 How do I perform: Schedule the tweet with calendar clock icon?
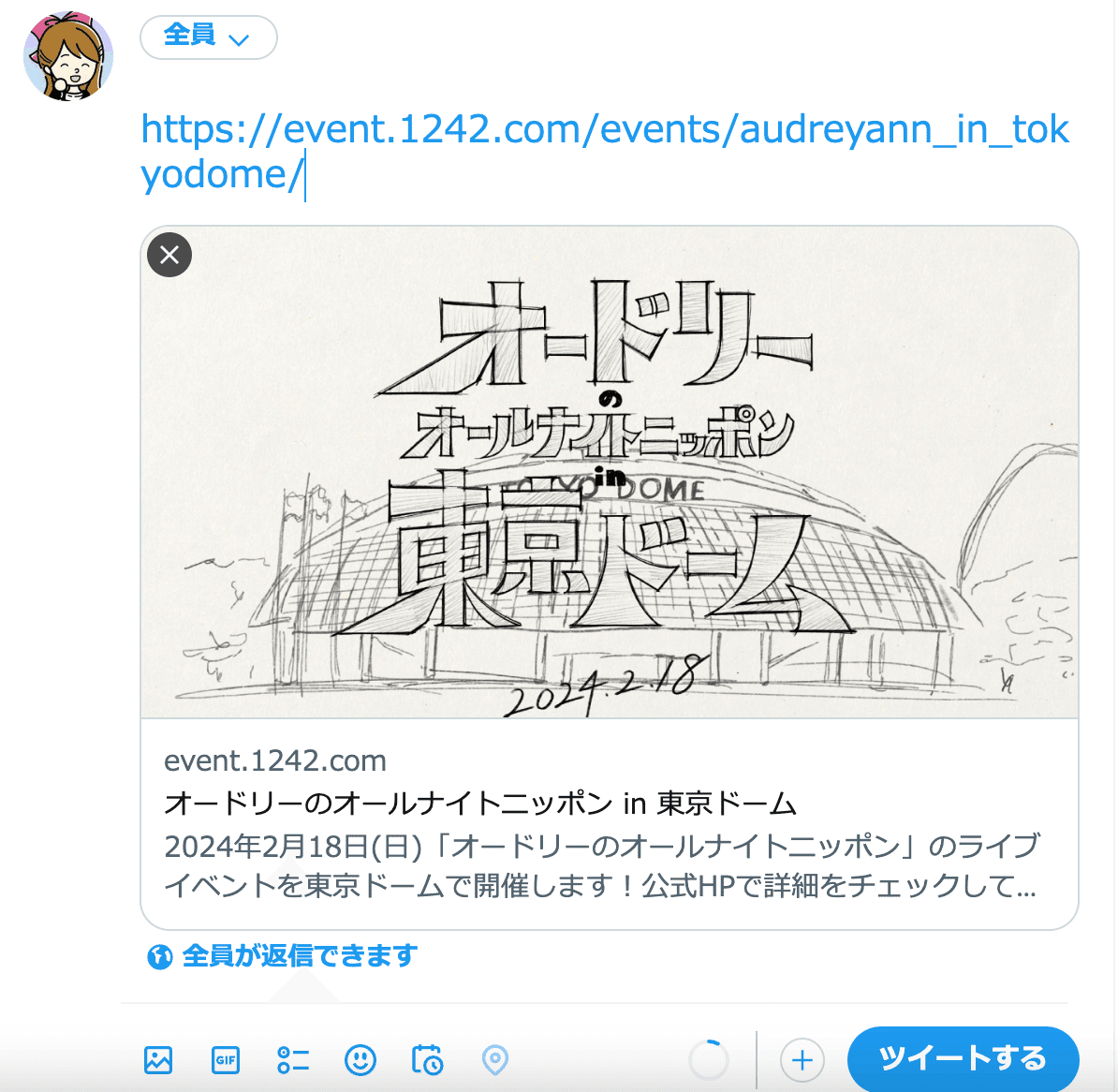click(x=427, y=1060)
